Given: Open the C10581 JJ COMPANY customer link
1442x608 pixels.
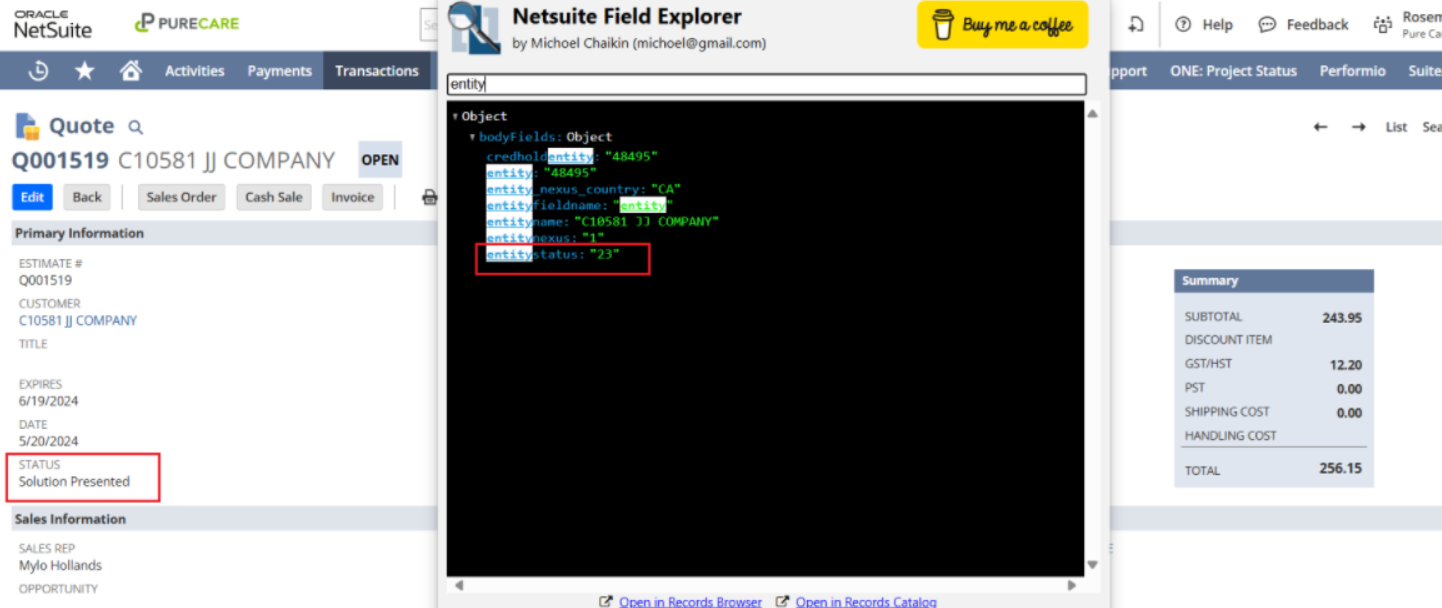Looking at the screenshot, I should pos(78,321).
